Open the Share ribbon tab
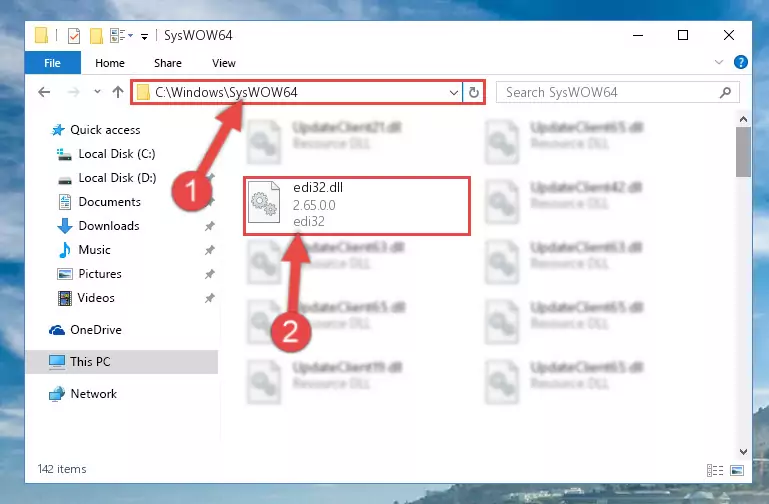 click(x=168, y=63)
